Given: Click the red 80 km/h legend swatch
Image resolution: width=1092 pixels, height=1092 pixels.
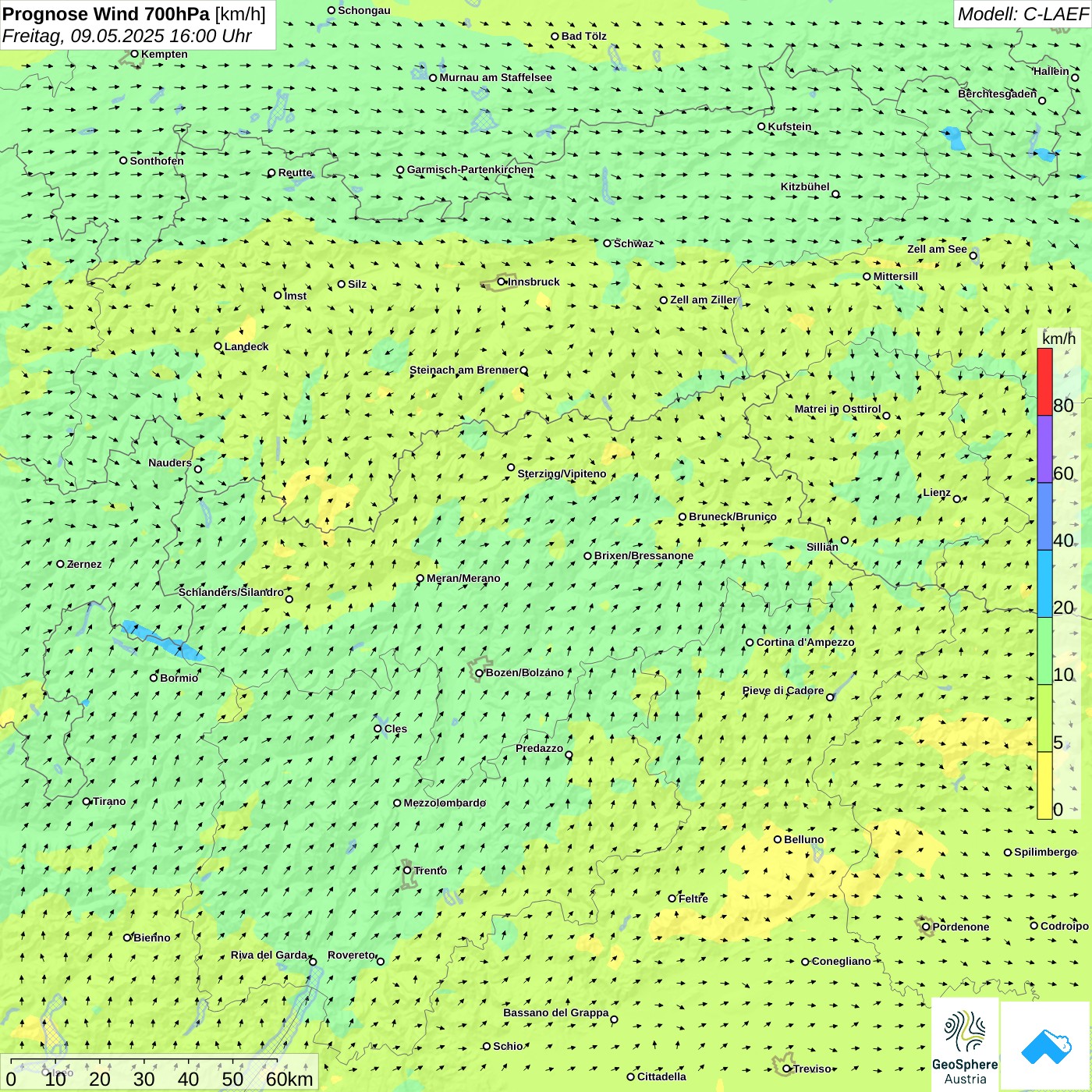Looking at the screenshot, I should tap(1044, 381).
